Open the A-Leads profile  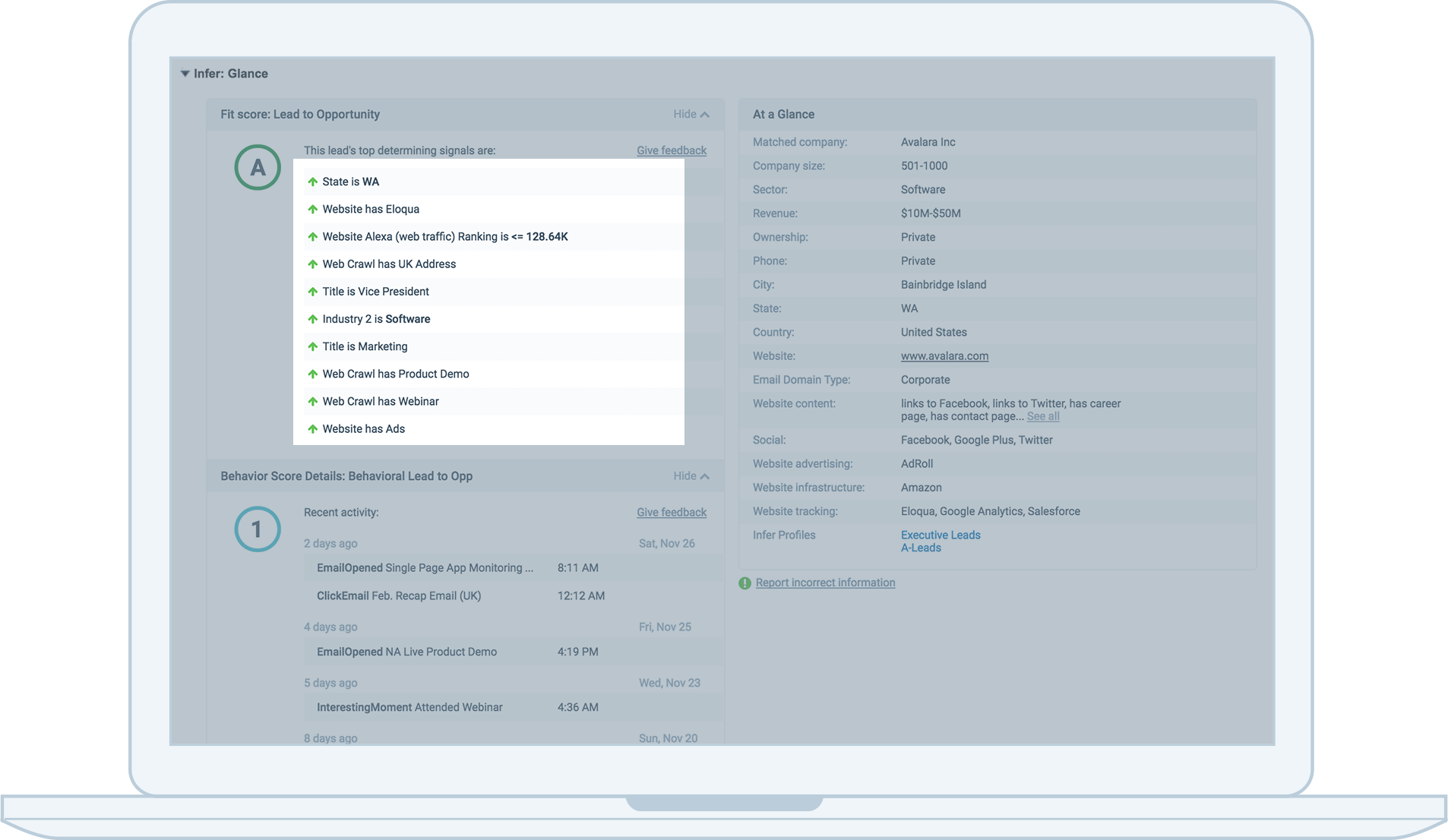point(921,548)
